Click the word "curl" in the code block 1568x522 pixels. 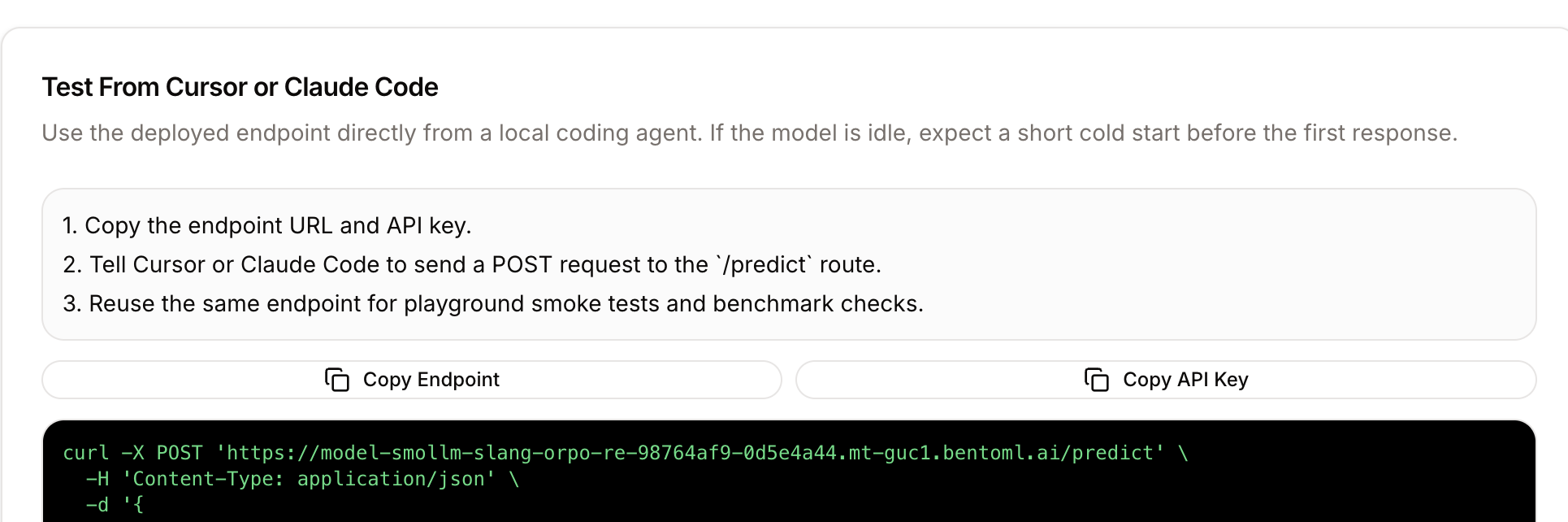pos(85,453)
